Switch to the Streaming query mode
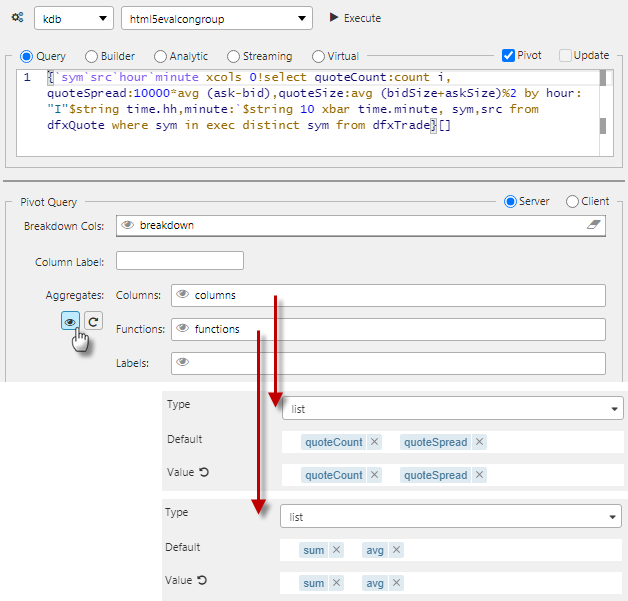 (234, 57)
